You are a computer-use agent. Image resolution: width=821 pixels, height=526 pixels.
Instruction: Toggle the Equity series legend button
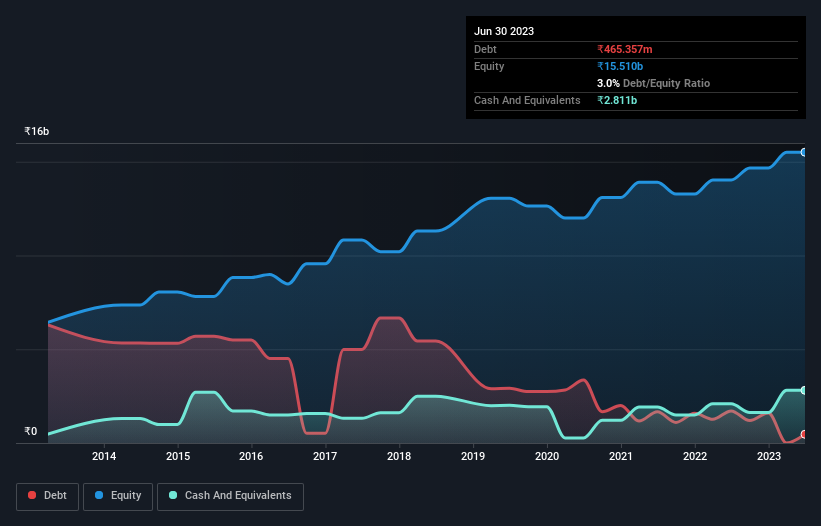[118, 496]
